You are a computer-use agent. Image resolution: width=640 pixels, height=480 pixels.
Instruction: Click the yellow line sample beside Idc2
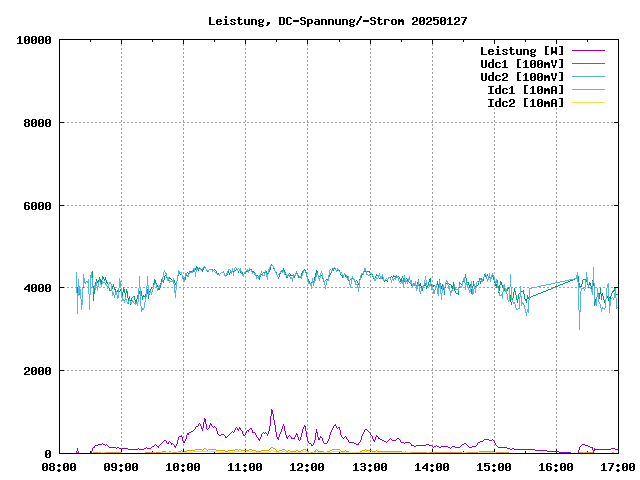pyautogui.click(x=589, y=103)
